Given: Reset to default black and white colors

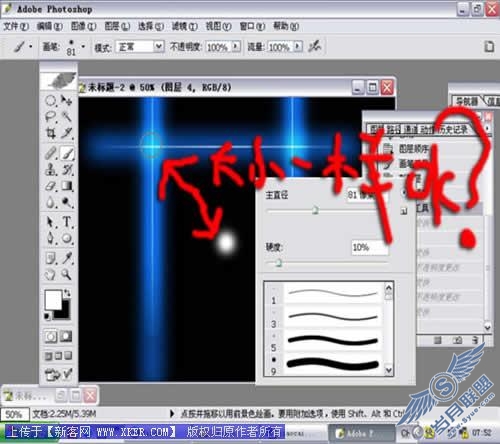Looking at the screenshot, I should (x=48, y=316).
